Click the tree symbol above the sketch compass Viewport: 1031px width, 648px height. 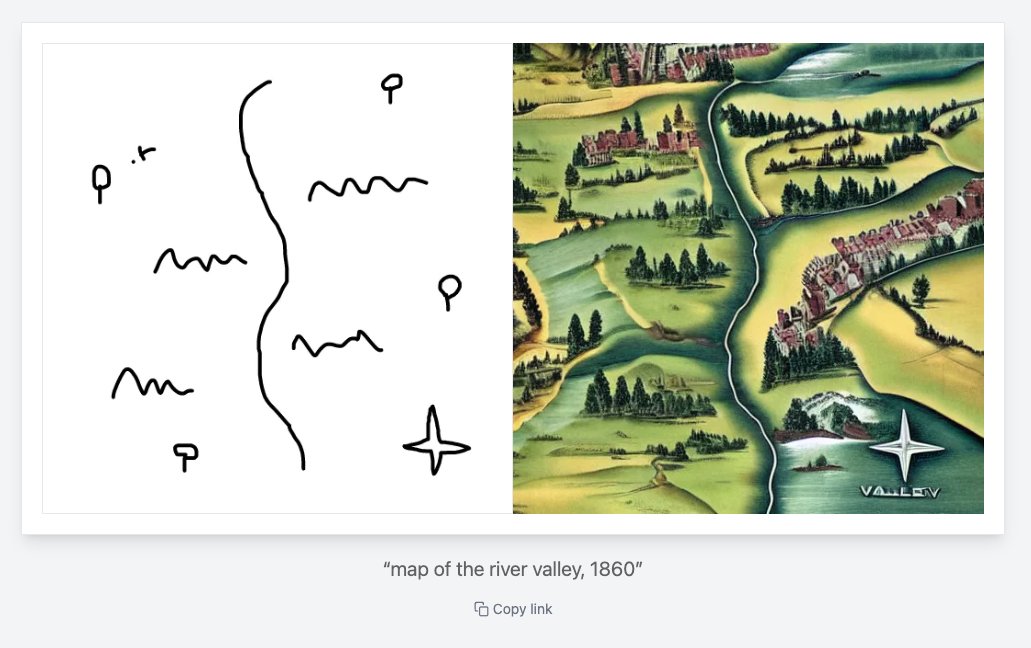coord(450,291)
